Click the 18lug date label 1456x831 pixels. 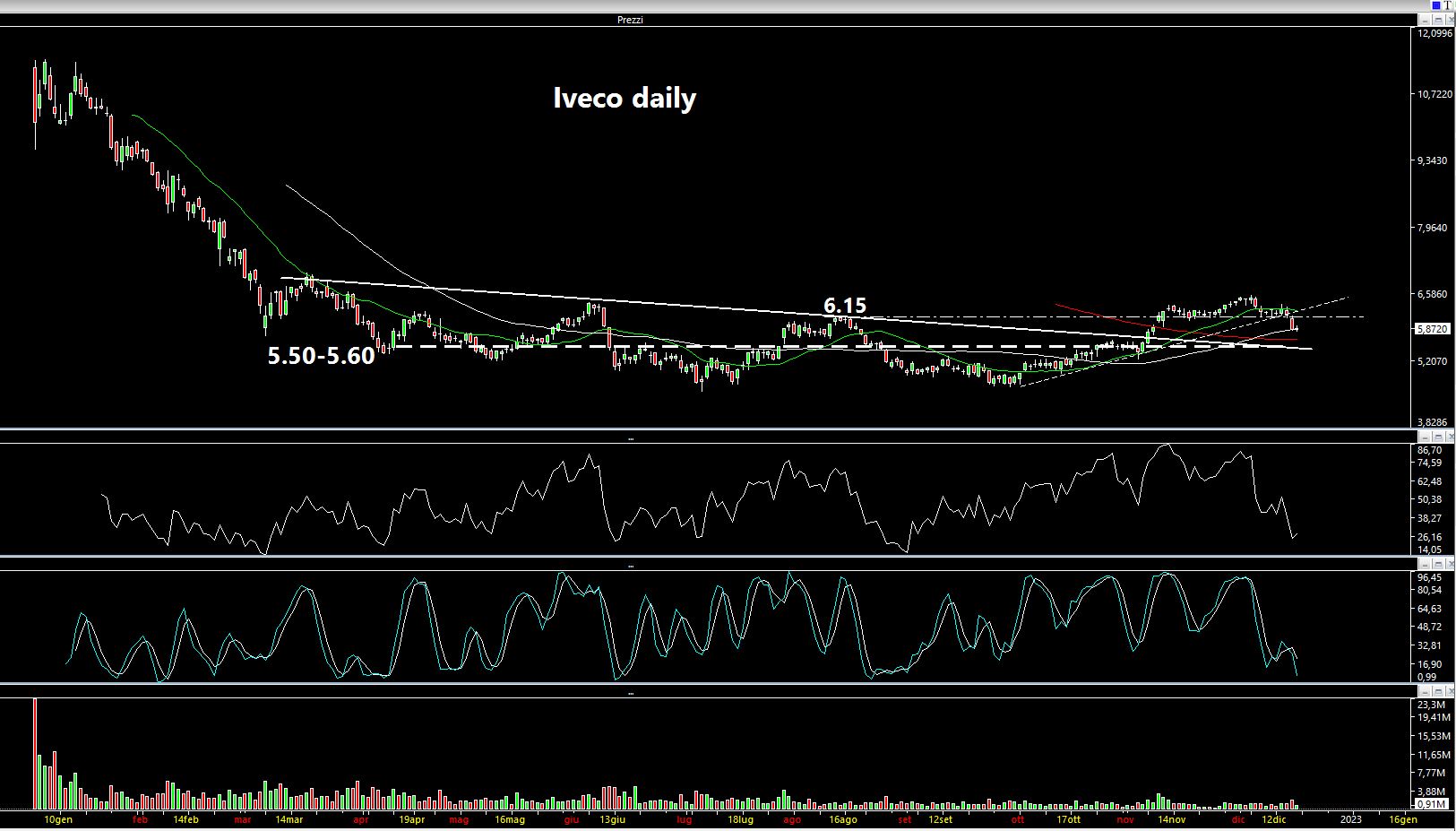(740, 819)
